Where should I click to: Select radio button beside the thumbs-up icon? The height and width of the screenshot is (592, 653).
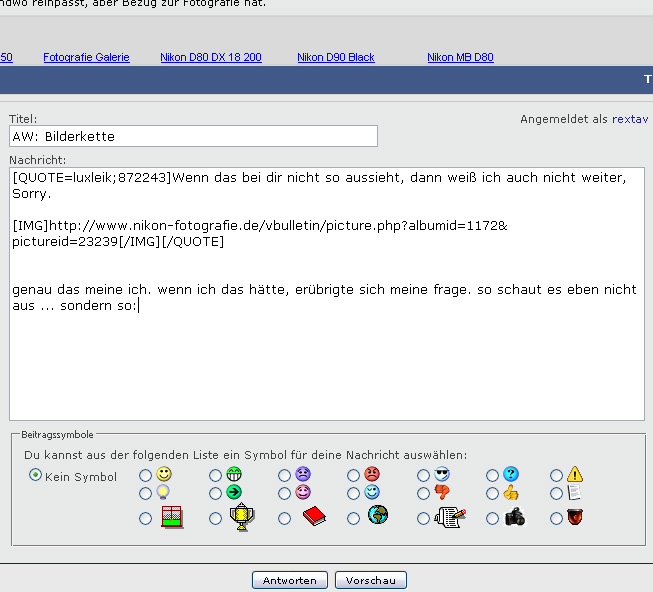[x=492, y=494]
